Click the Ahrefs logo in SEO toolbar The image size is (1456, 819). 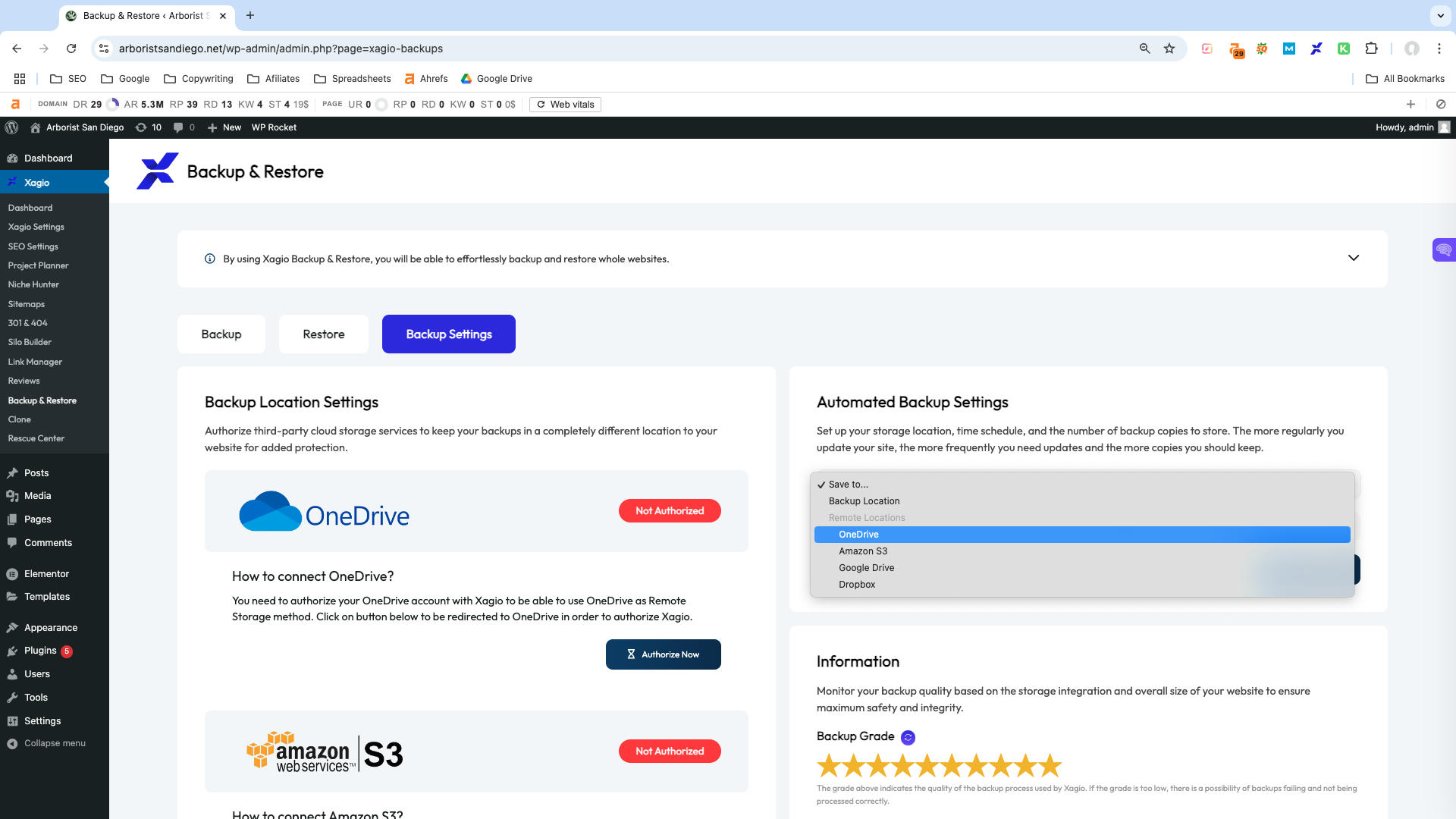click(x=15, y=105)
